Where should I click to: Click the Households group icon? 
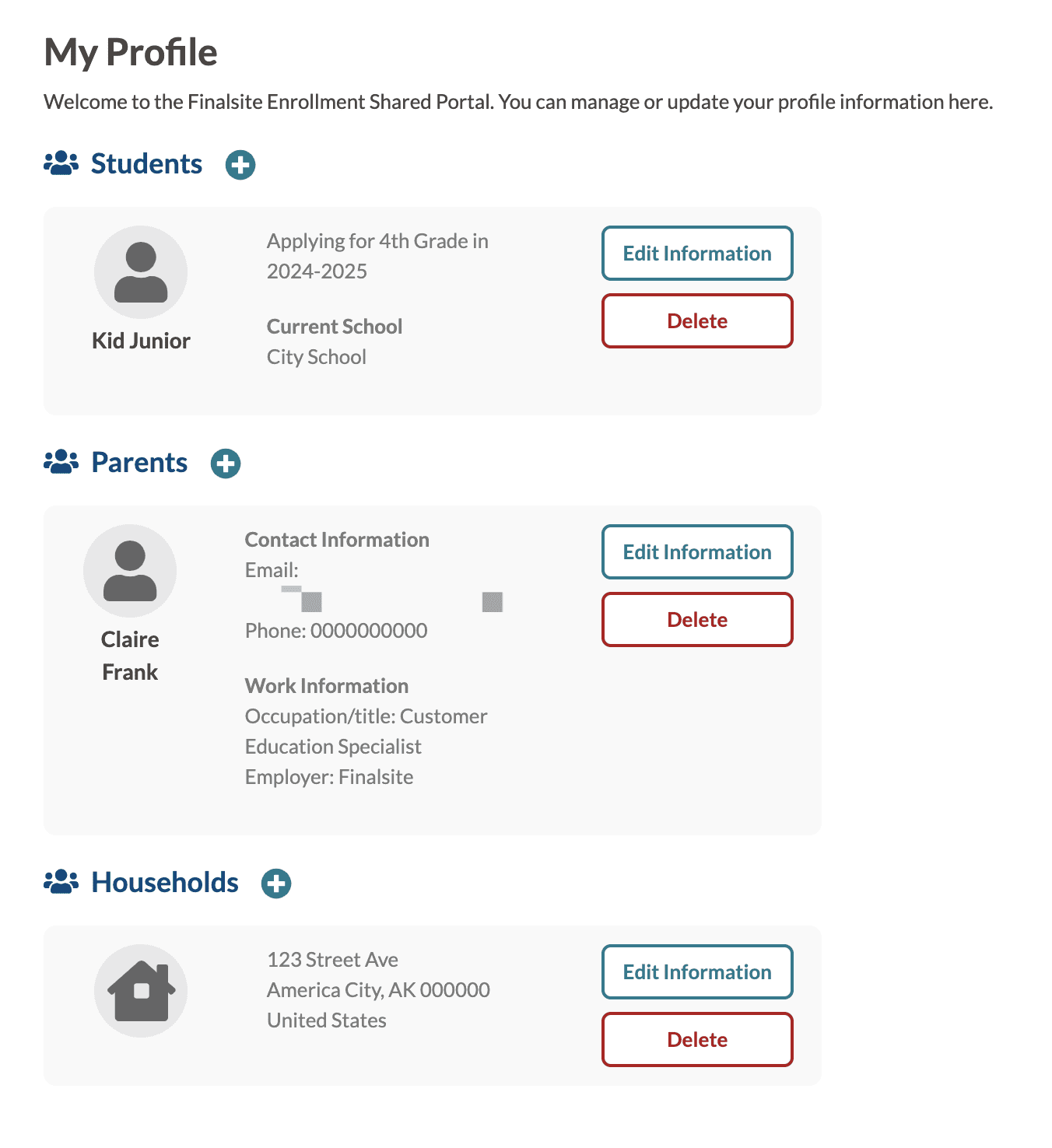[61, 881]
